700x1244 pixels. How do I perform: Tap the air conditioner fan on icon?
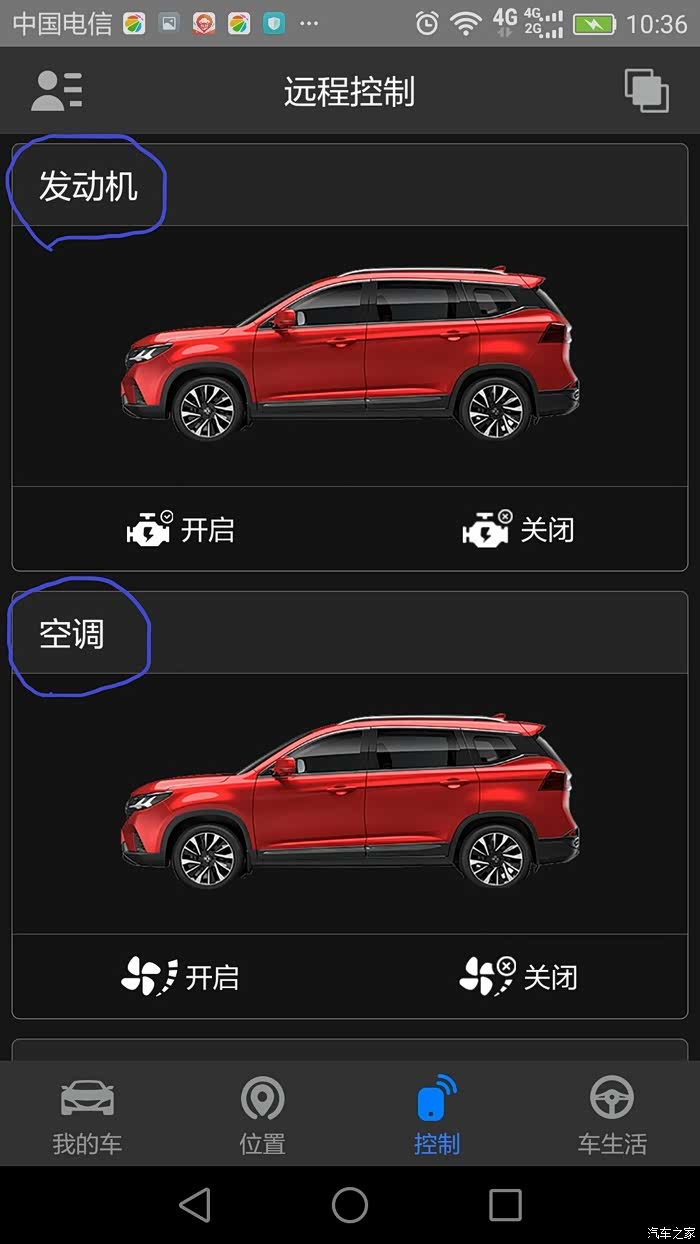point(149,976)
